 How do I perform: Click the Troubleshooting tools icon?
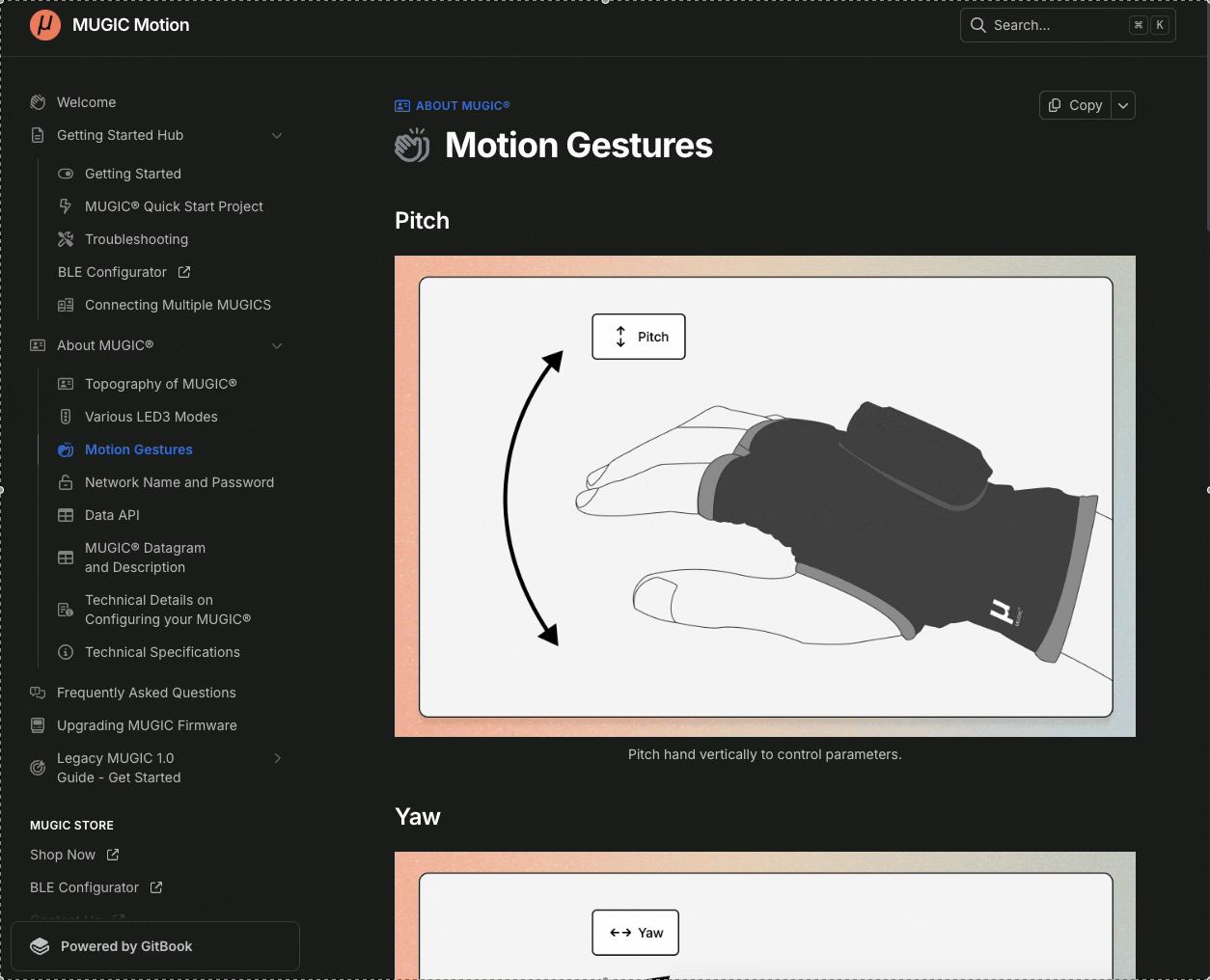pos(66,239)
